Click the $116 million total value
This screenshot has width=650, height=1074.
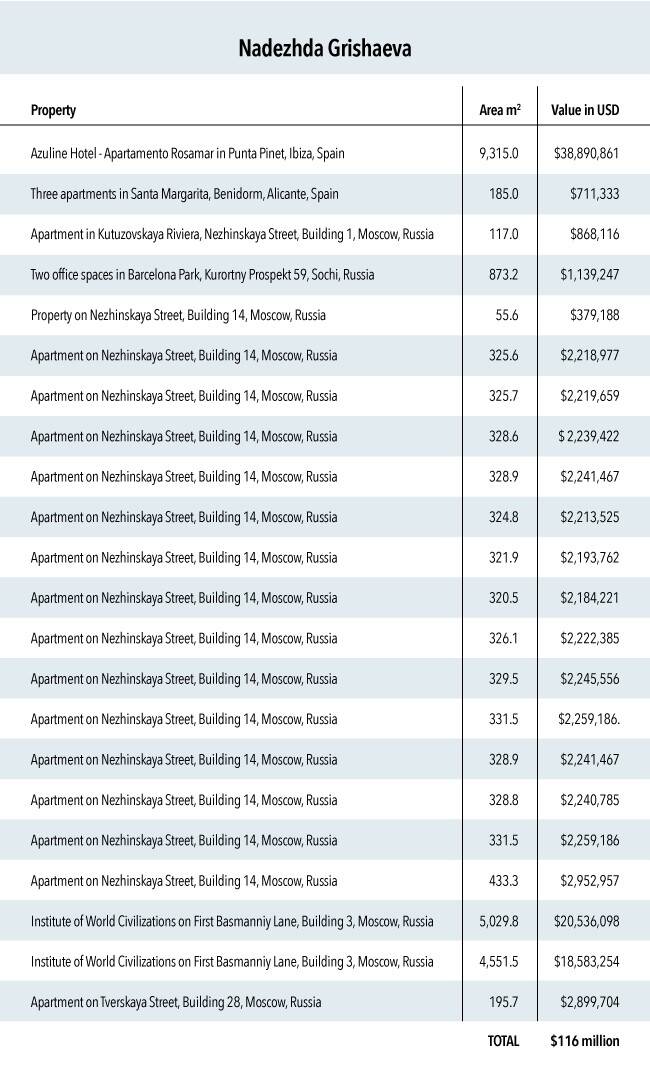(585, 1041)
